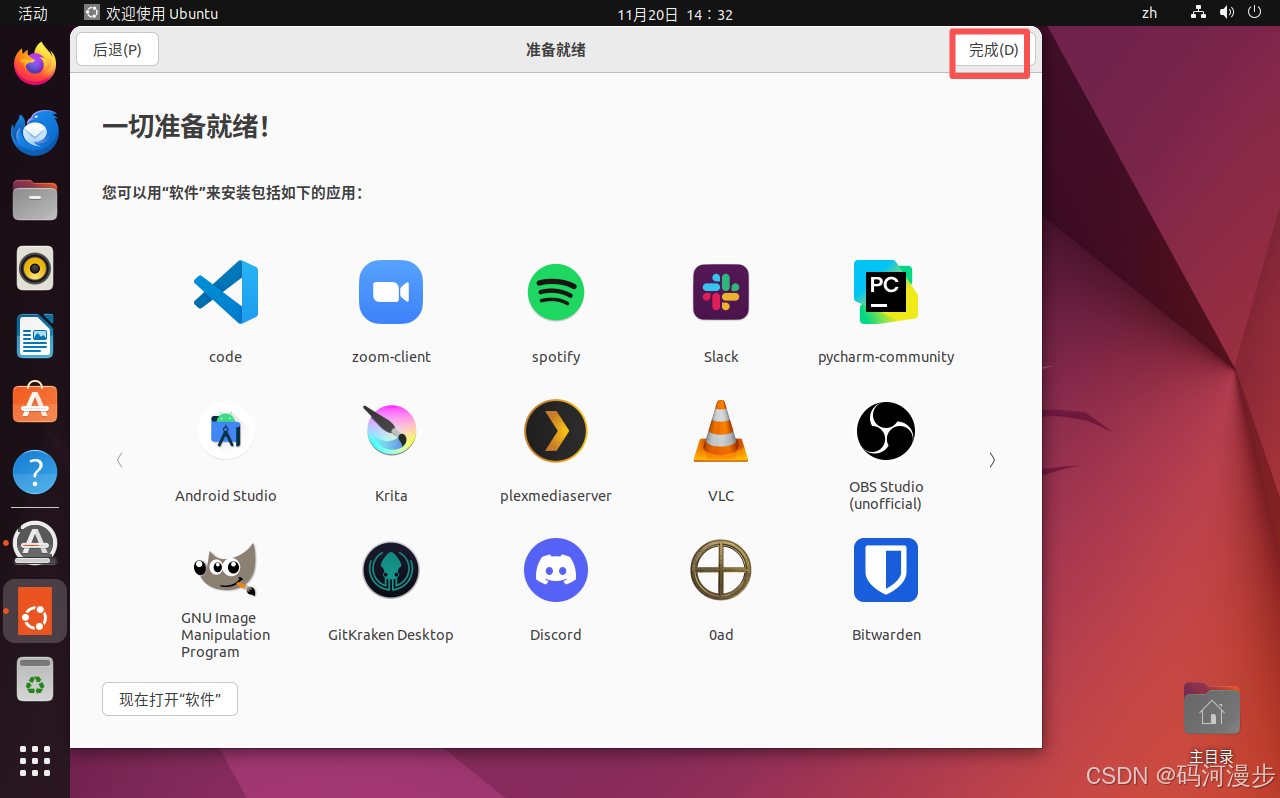Show previous page of apps arrow
1280x798 pixels.
[x=120, y=460]
